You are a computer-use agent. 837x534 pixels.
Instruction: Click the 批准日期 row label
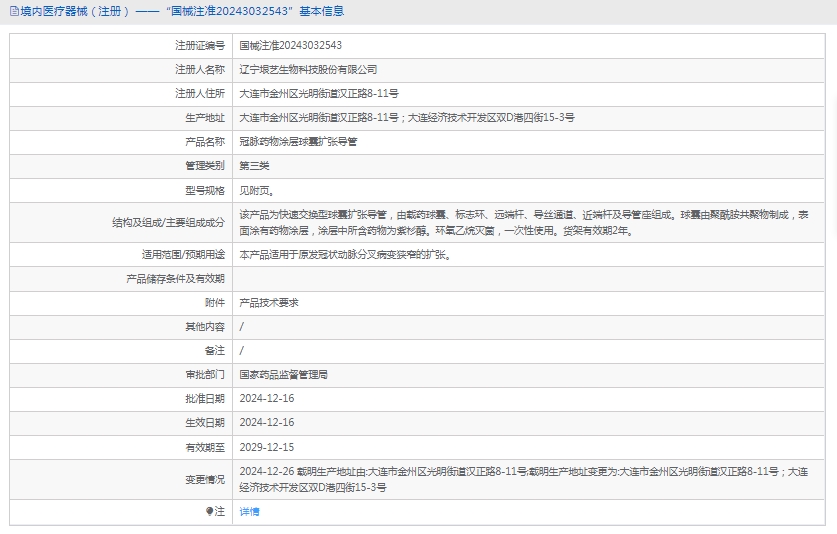tap(205, 398)
